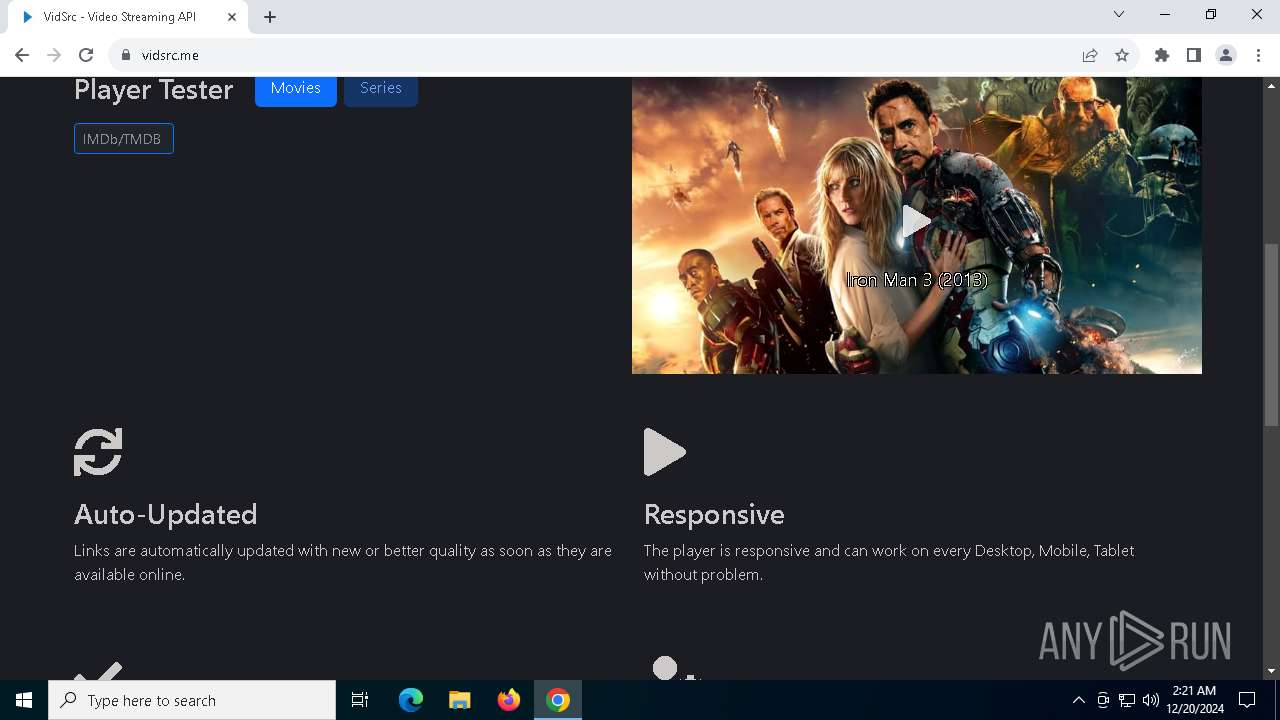1280x720 pixels.
Task: Toggle the Chrome side panel
Action: coord(1194,55)
